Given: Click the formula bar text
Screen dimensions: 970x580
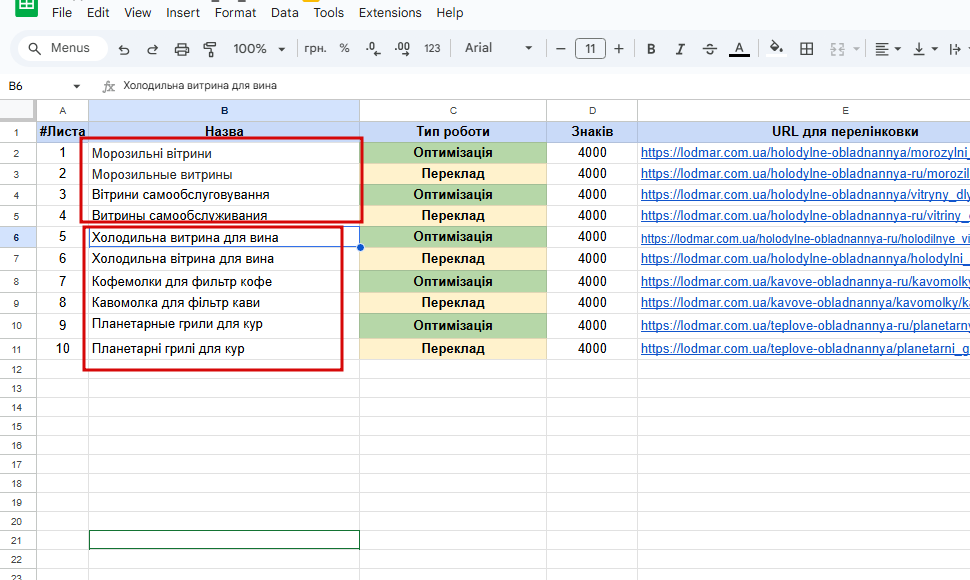Looking at the screenshot, I should pyautogui.click(x=200, y=85).
